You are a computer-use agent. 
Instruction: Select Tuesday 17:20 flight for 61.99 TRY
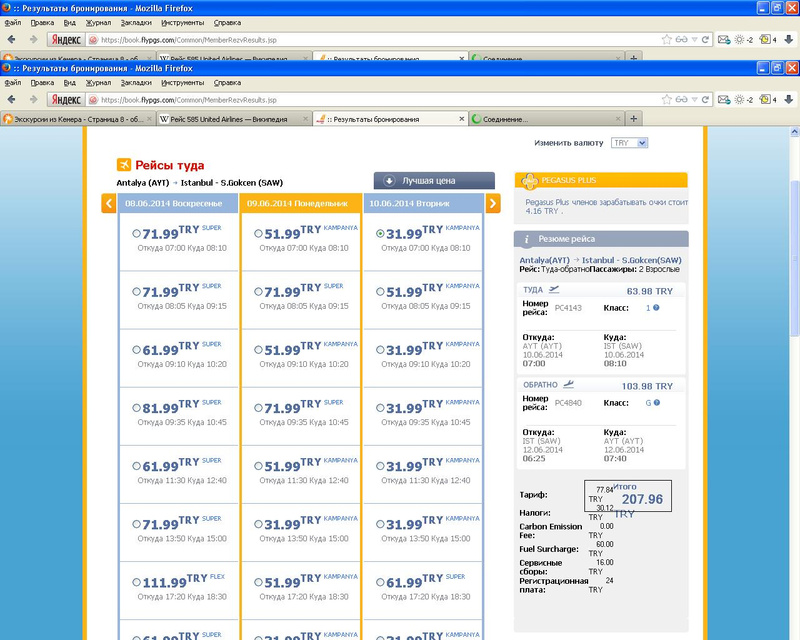(x=381, y=582)
